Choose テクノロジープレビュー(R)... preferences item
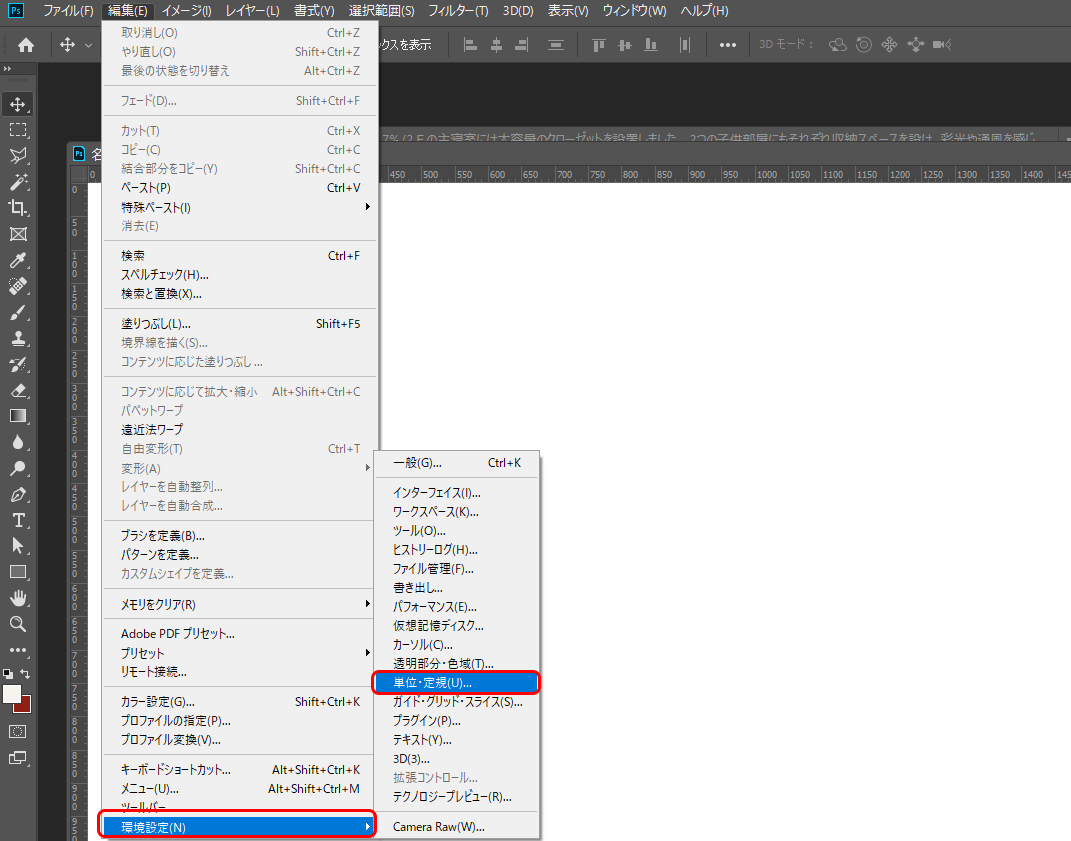This screenshot has width=1071, height=841. (x=456, y=797)
